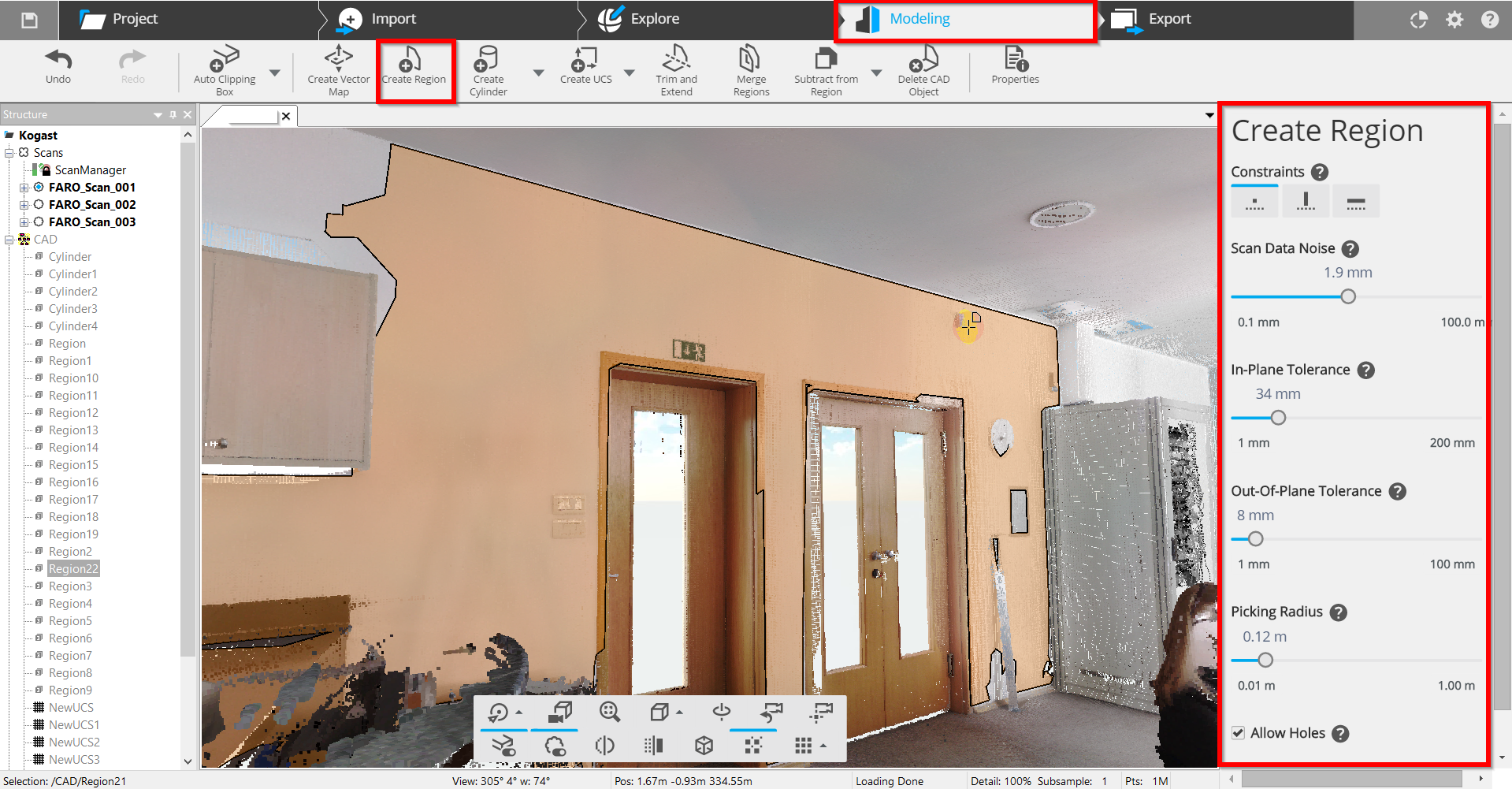Toggle the first constraint button
1512x789 pixels.
pyautogui.click(x=1254, y=202)
